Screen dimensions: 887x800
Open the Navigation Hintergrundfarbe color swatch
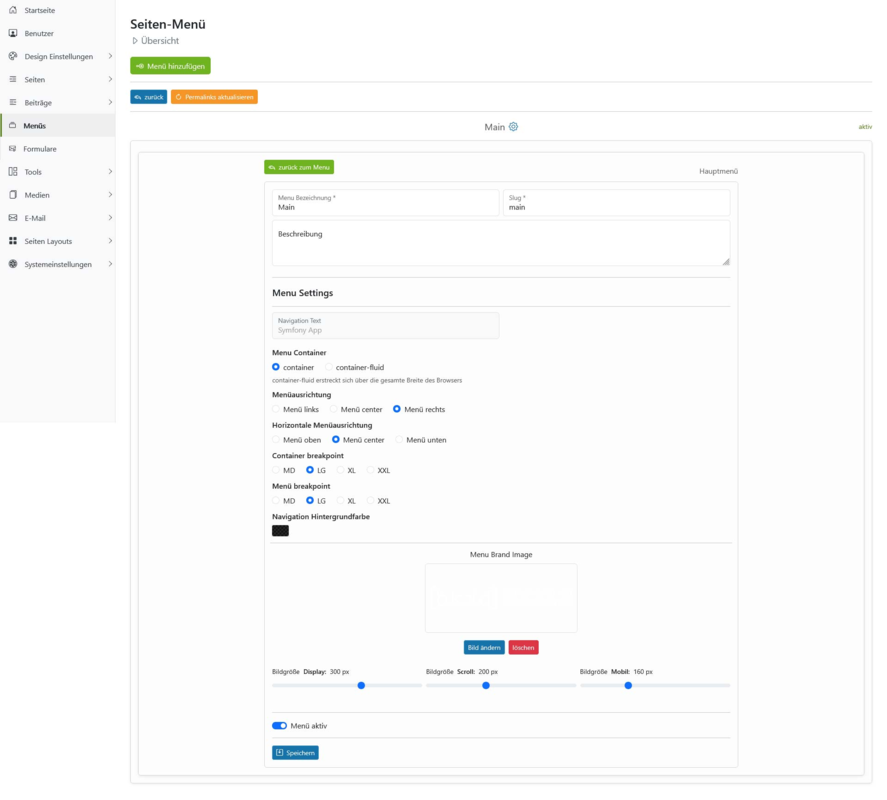(281, 531)
